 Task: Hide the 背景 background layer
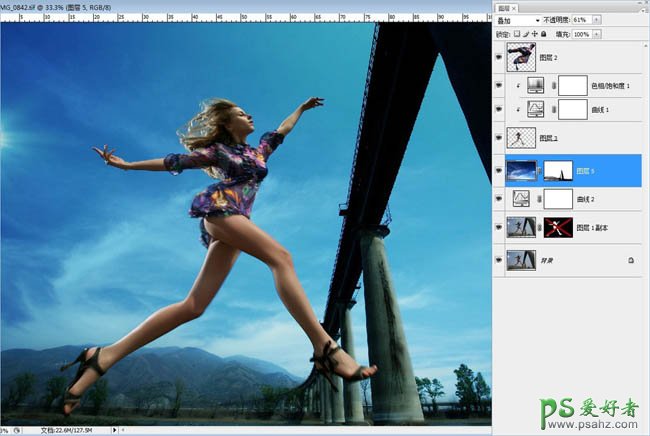[499, 260]
